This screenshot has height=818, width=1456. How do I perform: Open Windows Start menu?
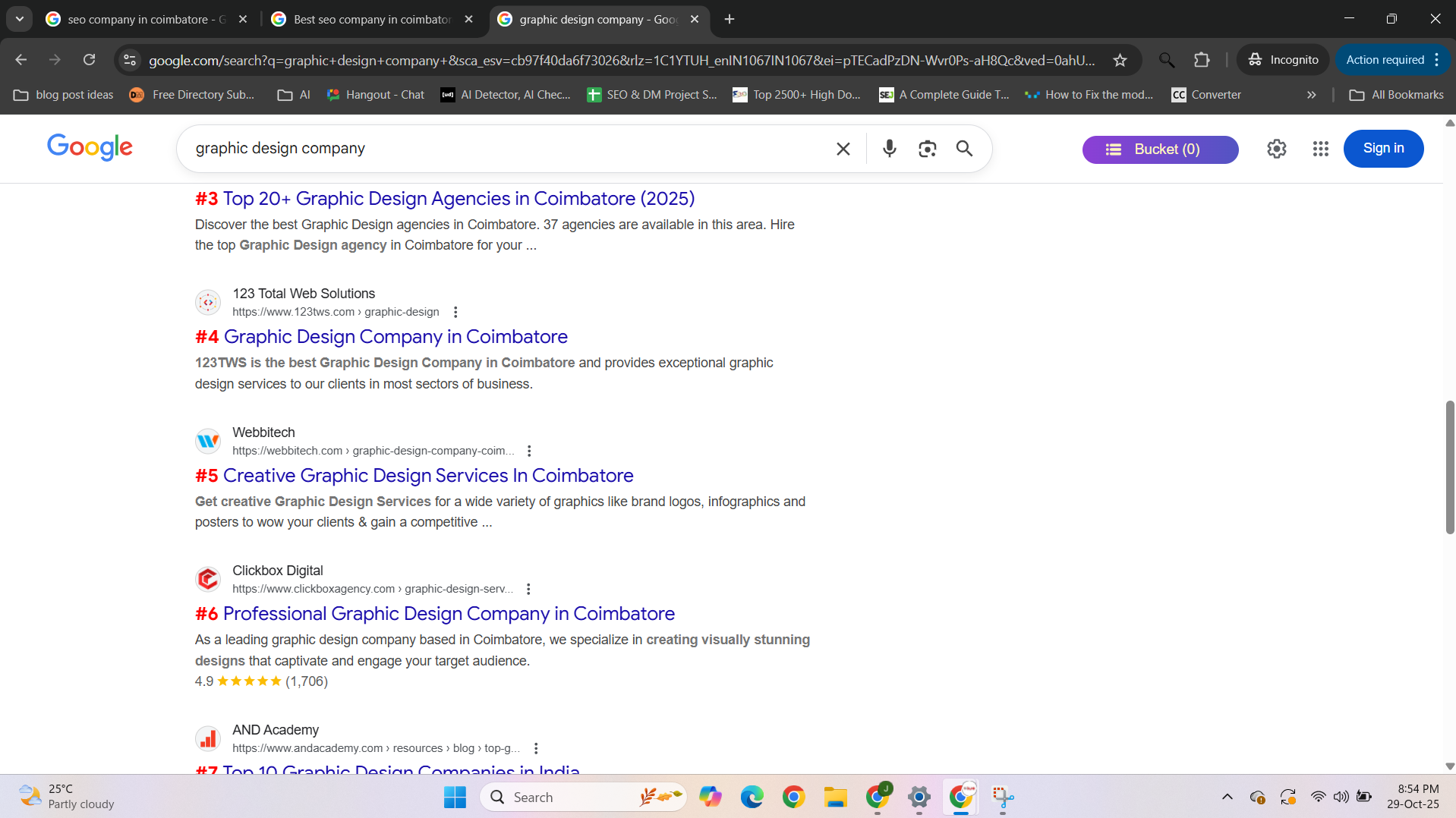click(x=455, y=797)
